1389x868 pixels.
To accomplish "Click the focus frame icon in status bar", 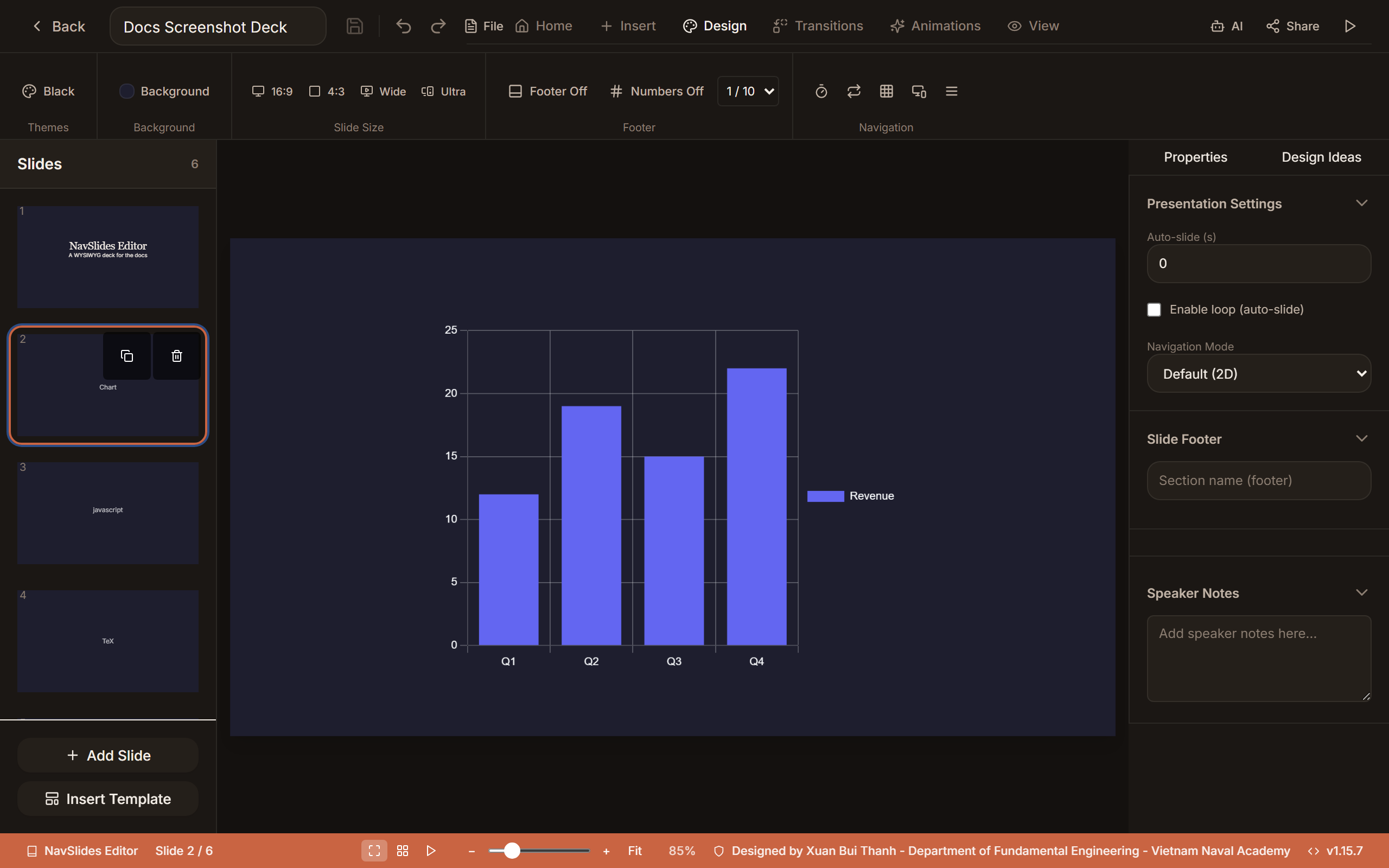I will coord(374,851).
